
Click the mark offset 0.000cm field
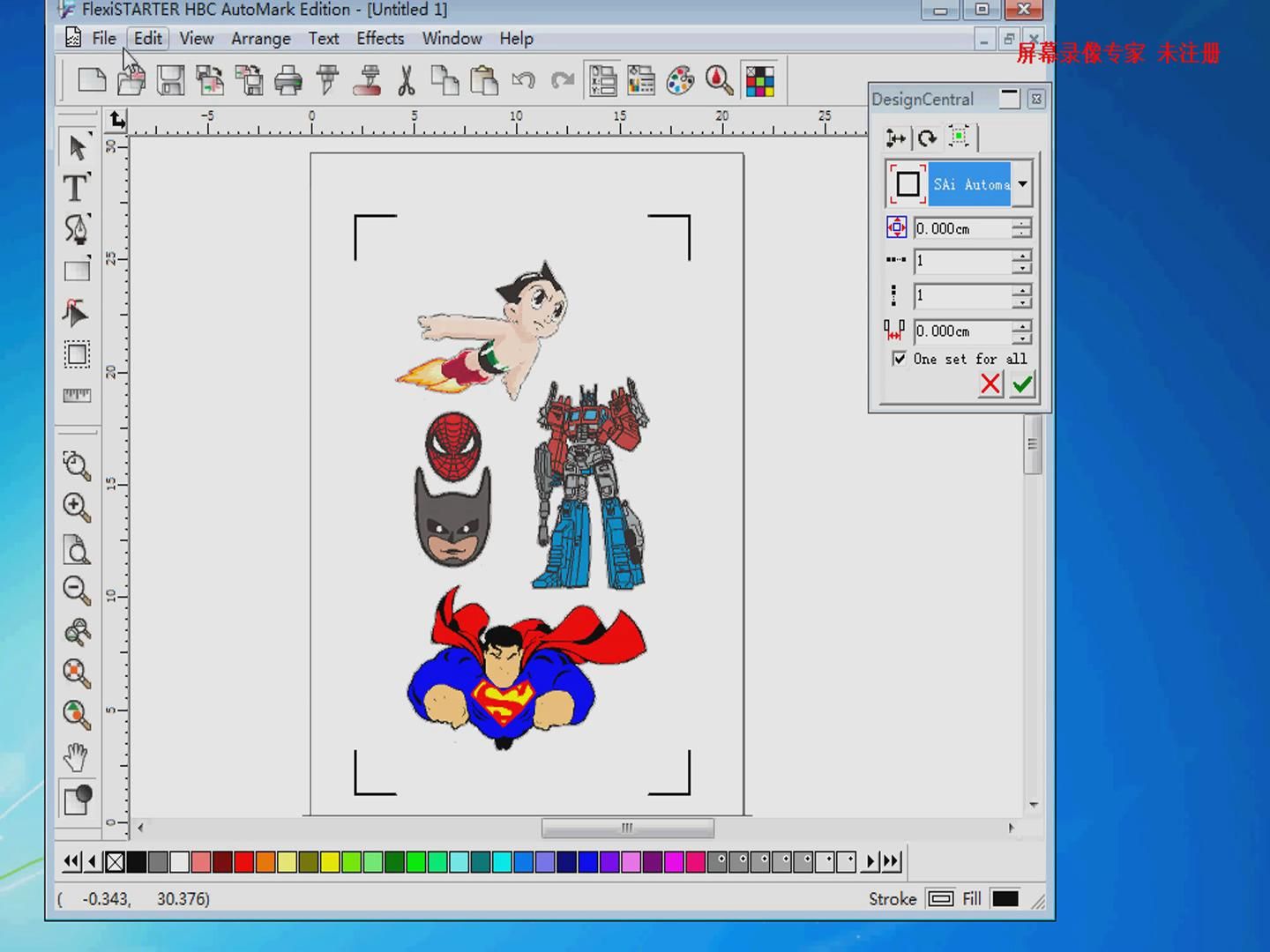[962, 228]
